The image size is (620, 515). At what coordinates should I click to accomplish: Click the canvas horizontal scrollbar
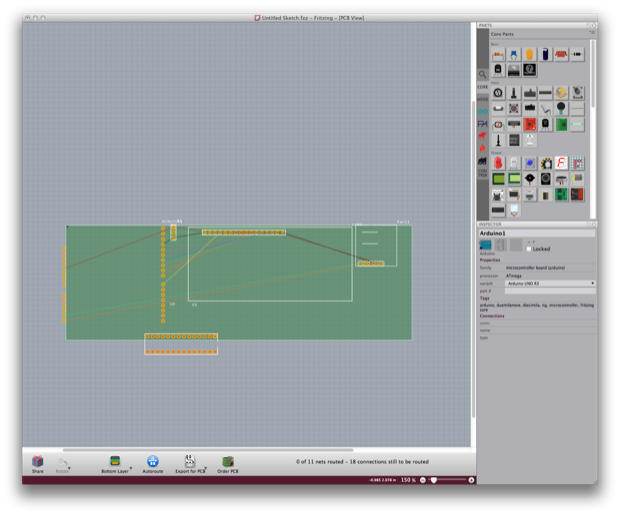[208, 450]
